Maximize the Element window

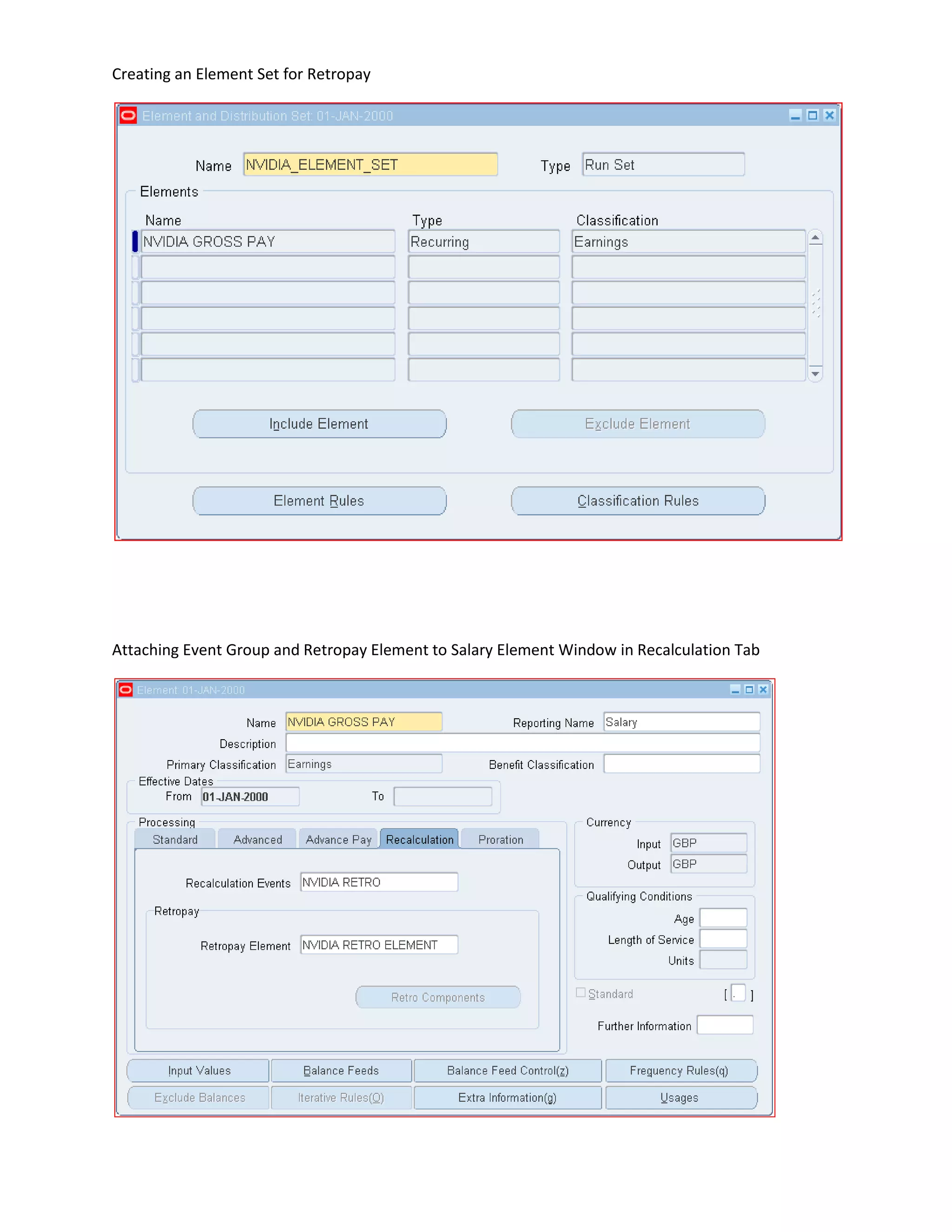(x=749, y=690)
